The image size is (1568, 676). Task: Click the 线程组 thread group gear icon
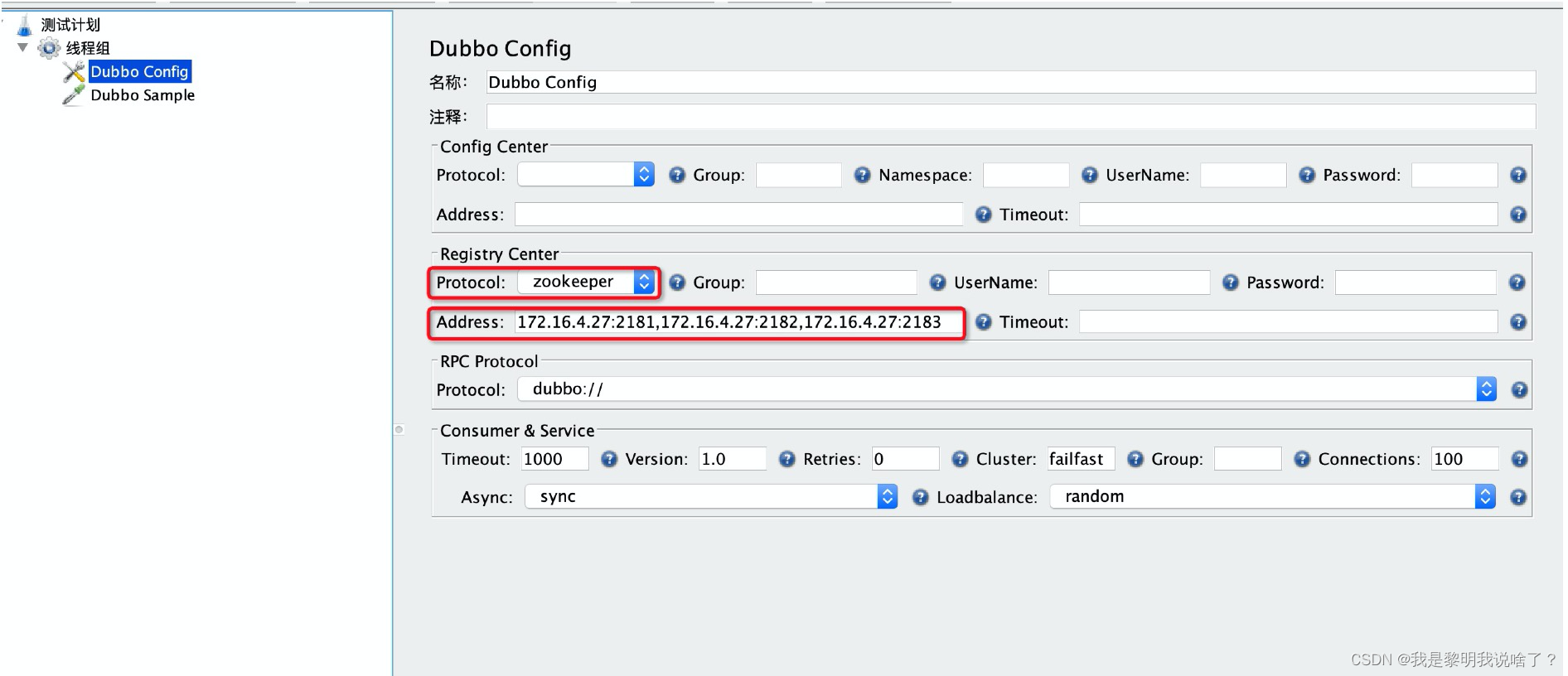(x=50, y=48)
